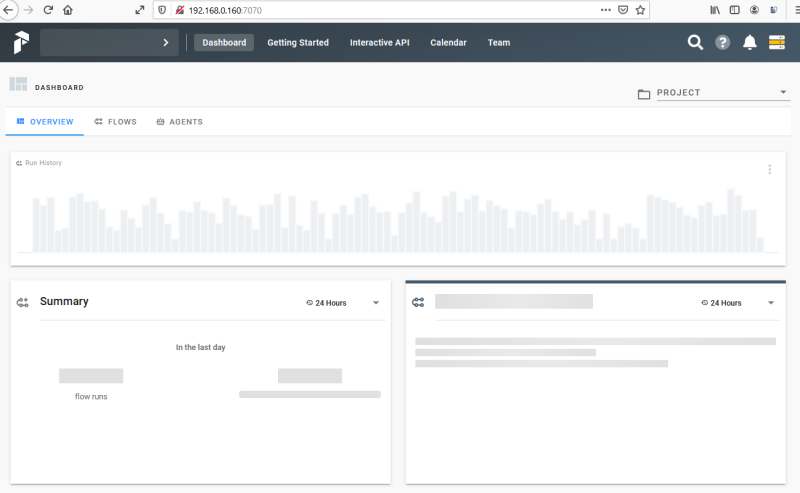This screenshot has width=800, height=493.
Task: Click the insecure connection lock icon
Action: click(180, 10)
